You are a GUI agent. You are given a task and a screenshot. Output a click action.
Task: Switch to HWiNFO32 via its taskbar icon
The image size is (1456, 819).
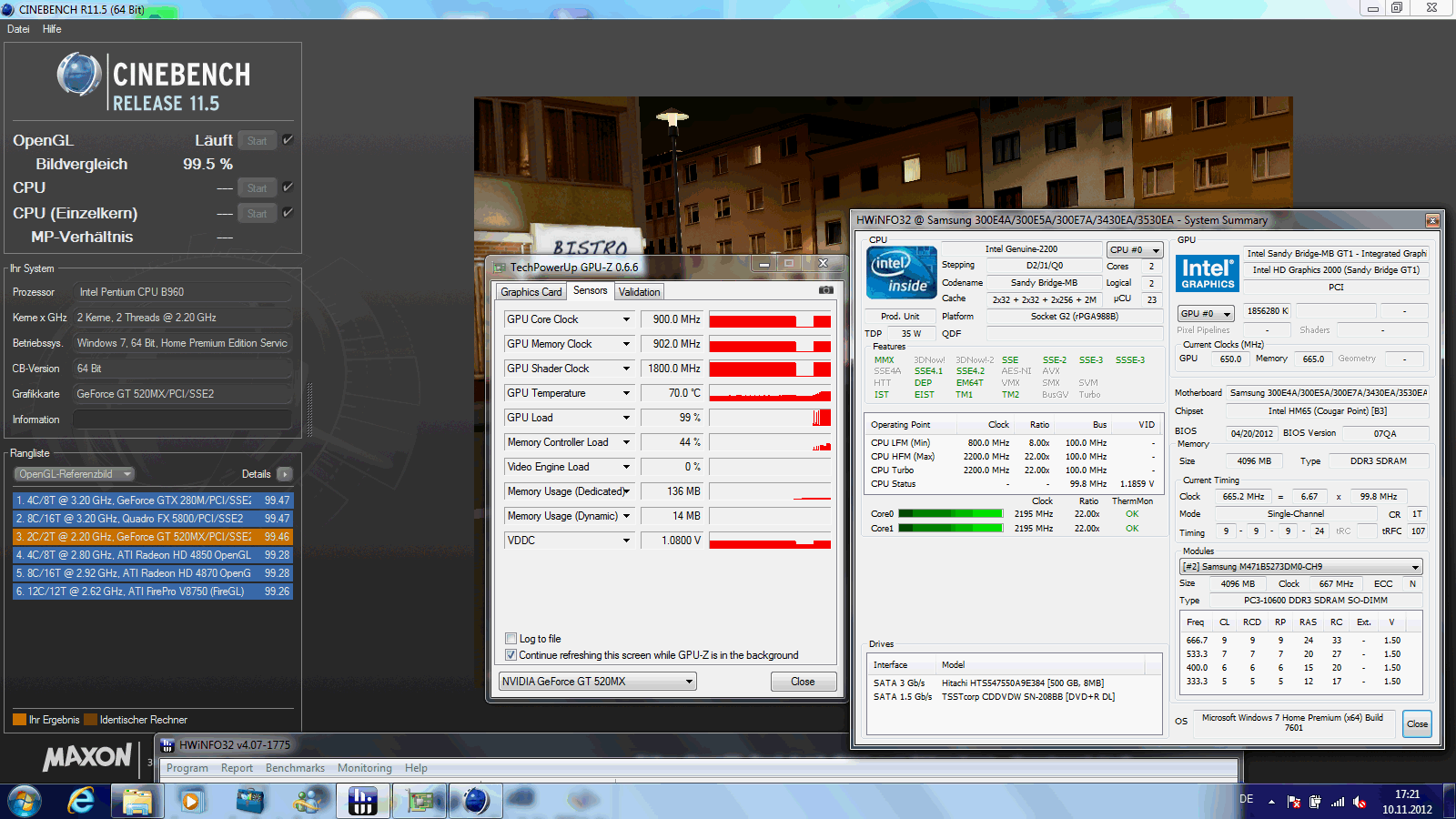tap(363, 801)
